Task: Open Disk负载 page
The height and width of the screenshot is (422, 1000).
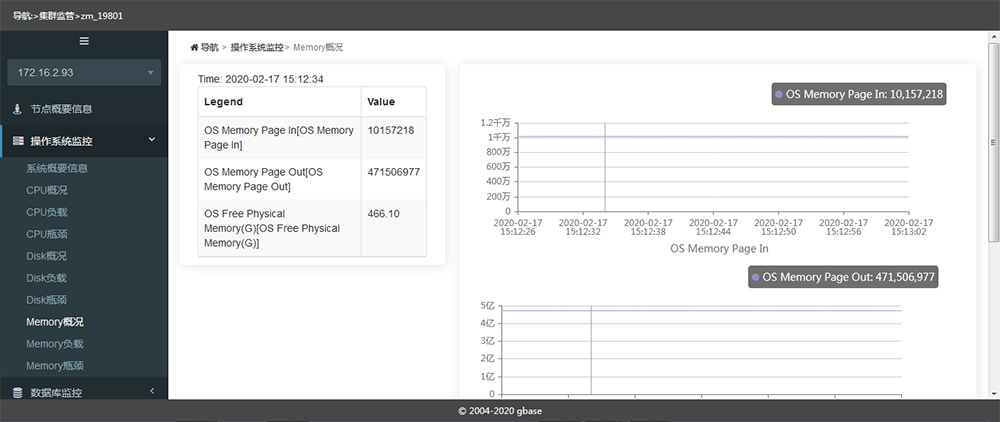Action: click(x=46, y=278)
